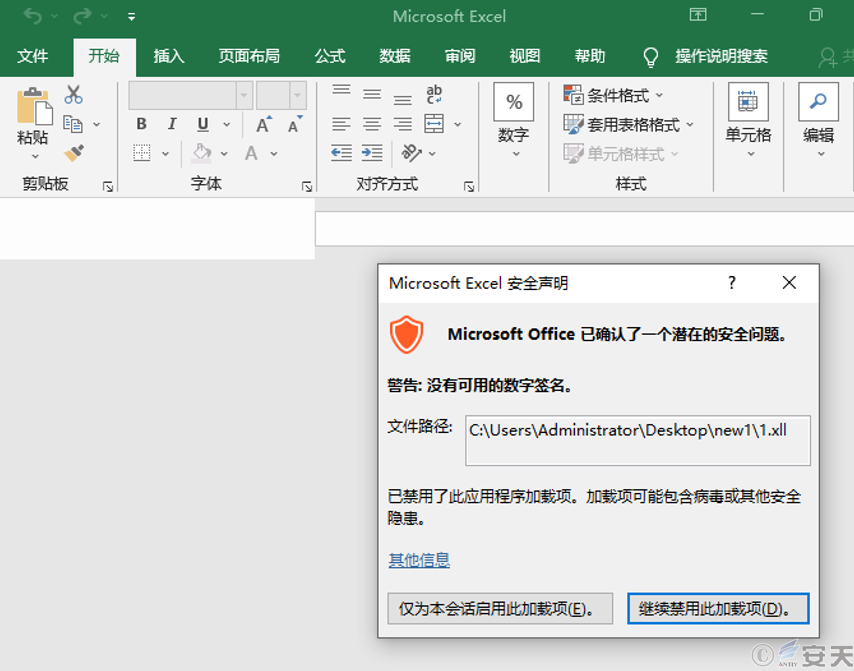Expand the Fill Color dropdown arrow
The image size is (854, 671).
click(224, 154)
